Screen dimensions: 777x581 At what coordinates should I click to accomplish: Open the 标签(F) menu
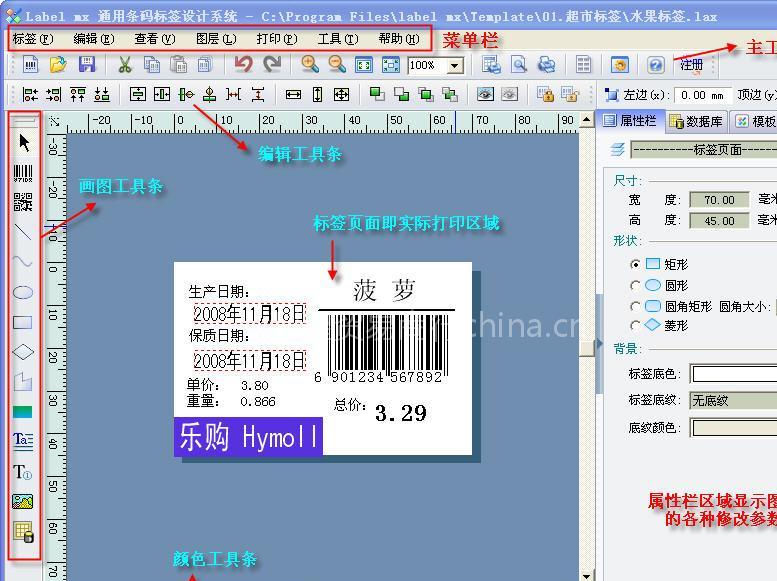click(x=33, y=39)
